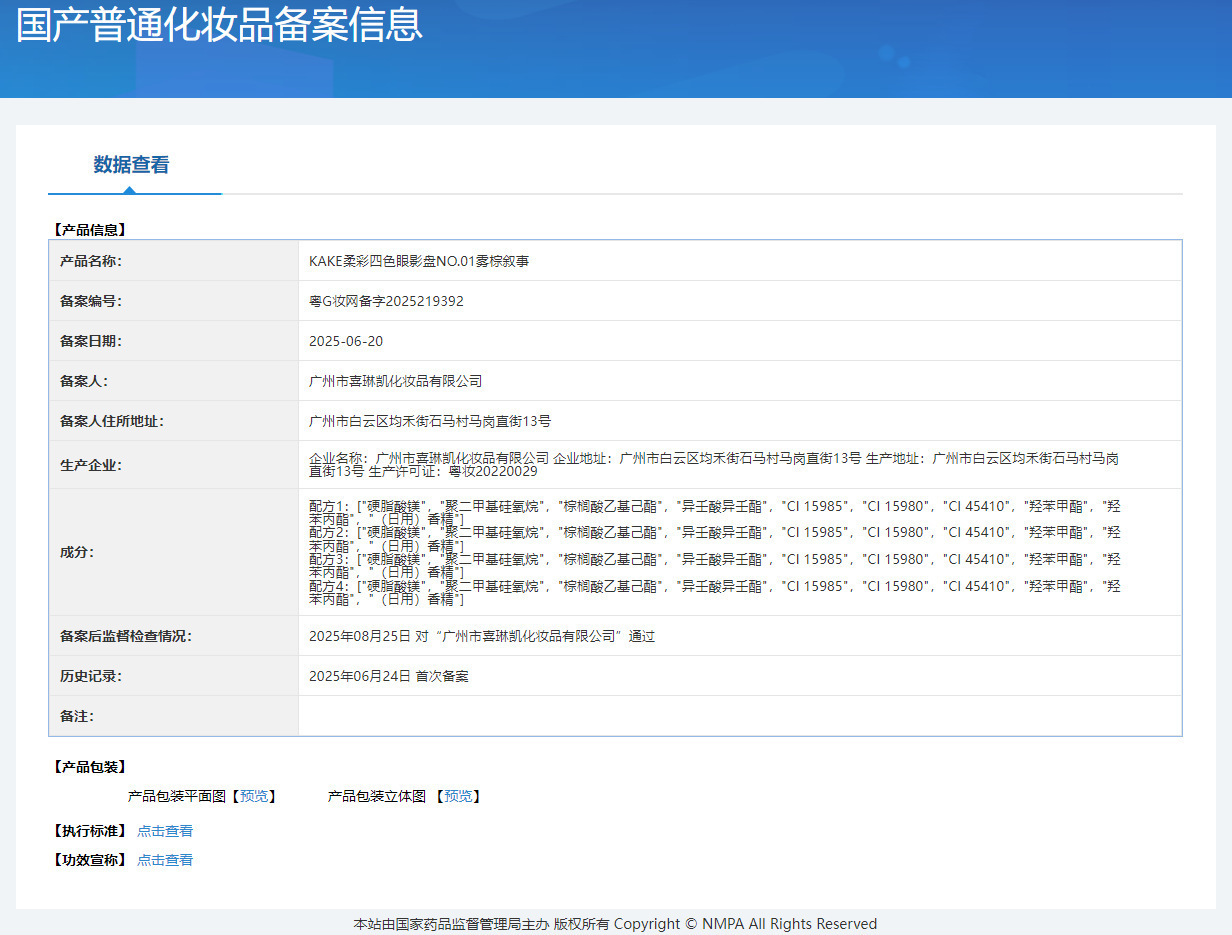This screenshot has height=935, width=1232.
Task: Click the 国产普通化妆品备案信息 page title
Action: [220, 24]
